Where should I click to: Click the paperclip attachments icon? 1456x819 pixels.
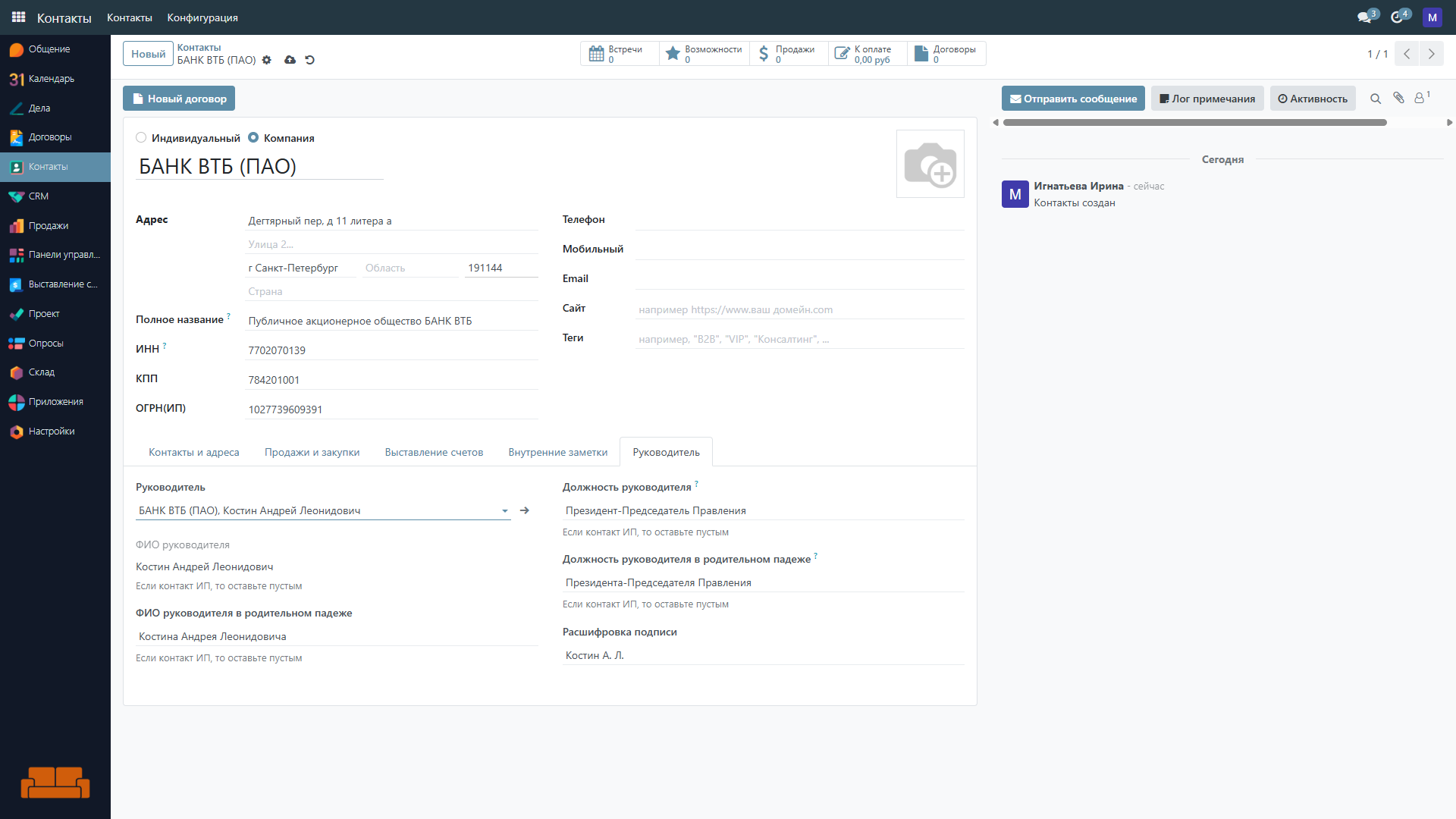click(1398, 98)
